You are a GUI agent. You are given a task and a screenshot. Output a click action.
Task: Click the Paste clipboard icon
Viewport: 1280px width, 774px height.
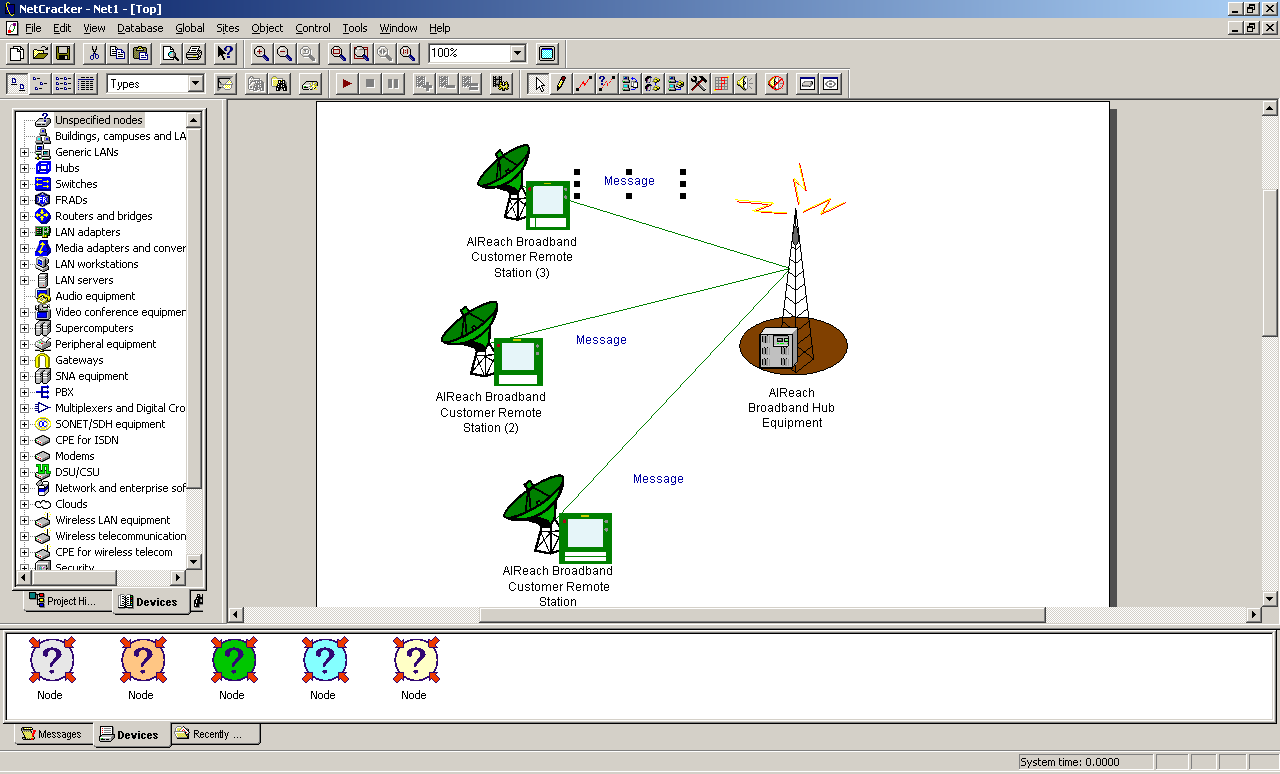140,53
